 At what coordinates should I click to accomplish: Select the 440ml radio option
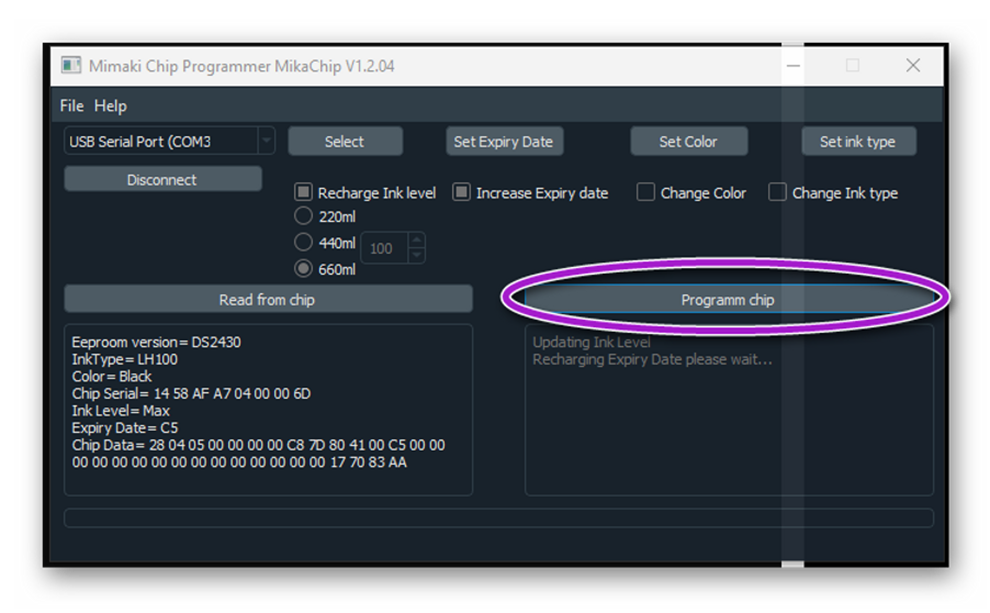304,242
